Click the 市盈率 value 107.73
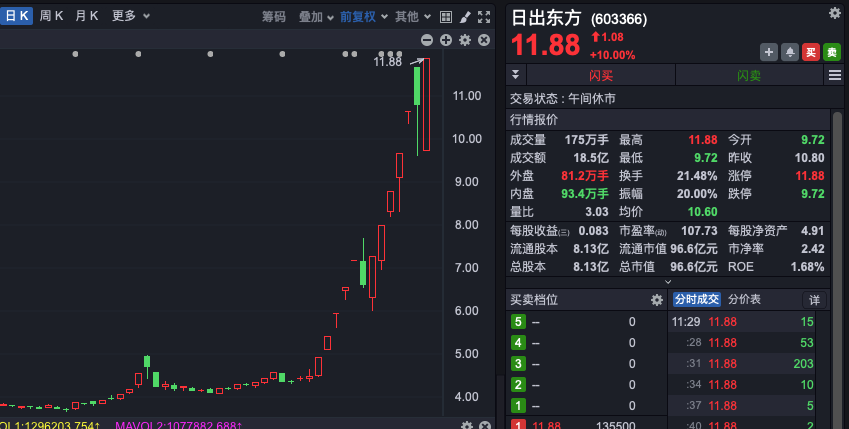 point(699,231)
